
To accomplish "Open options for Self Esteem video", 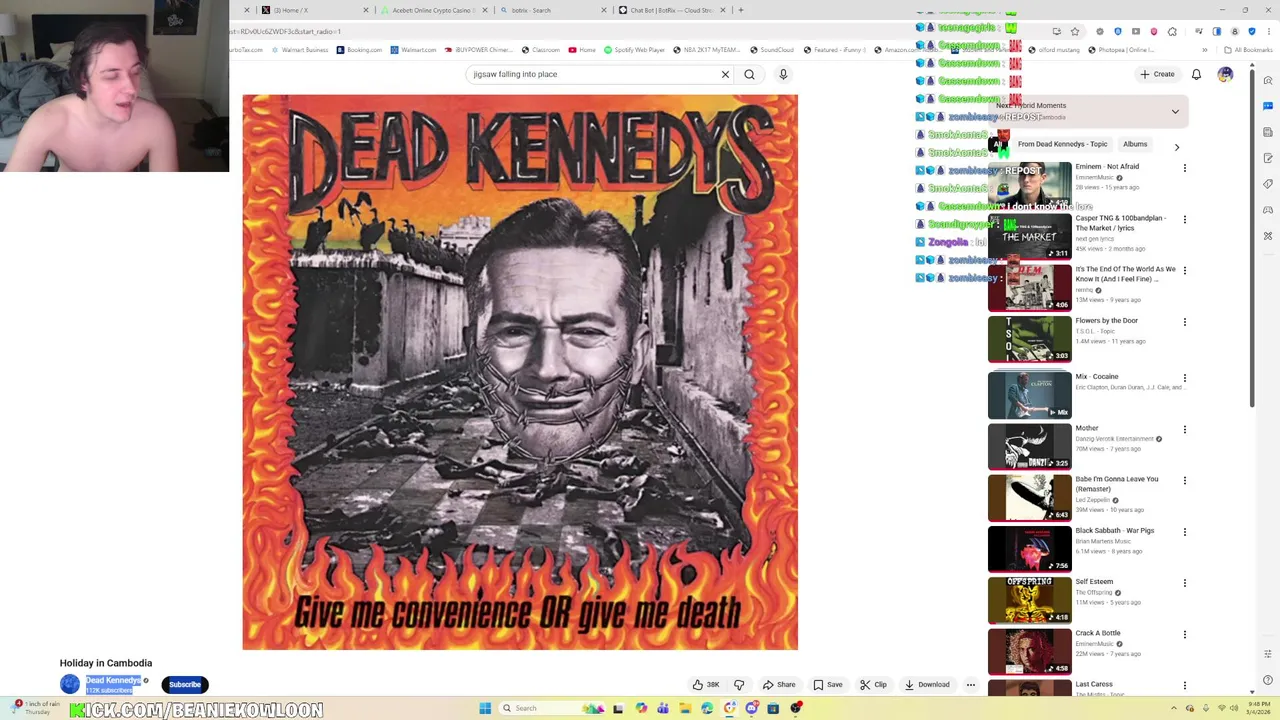I will (1185, 583).
